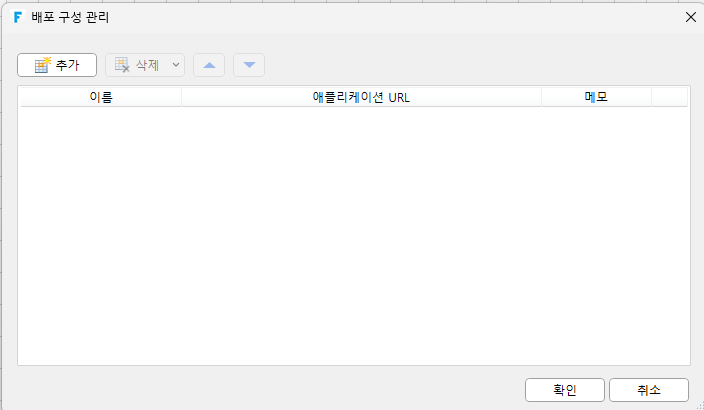Select the 애플리케이션 URL column header
The height and width of the screenshot is (410, 704).
pos(361,97)
